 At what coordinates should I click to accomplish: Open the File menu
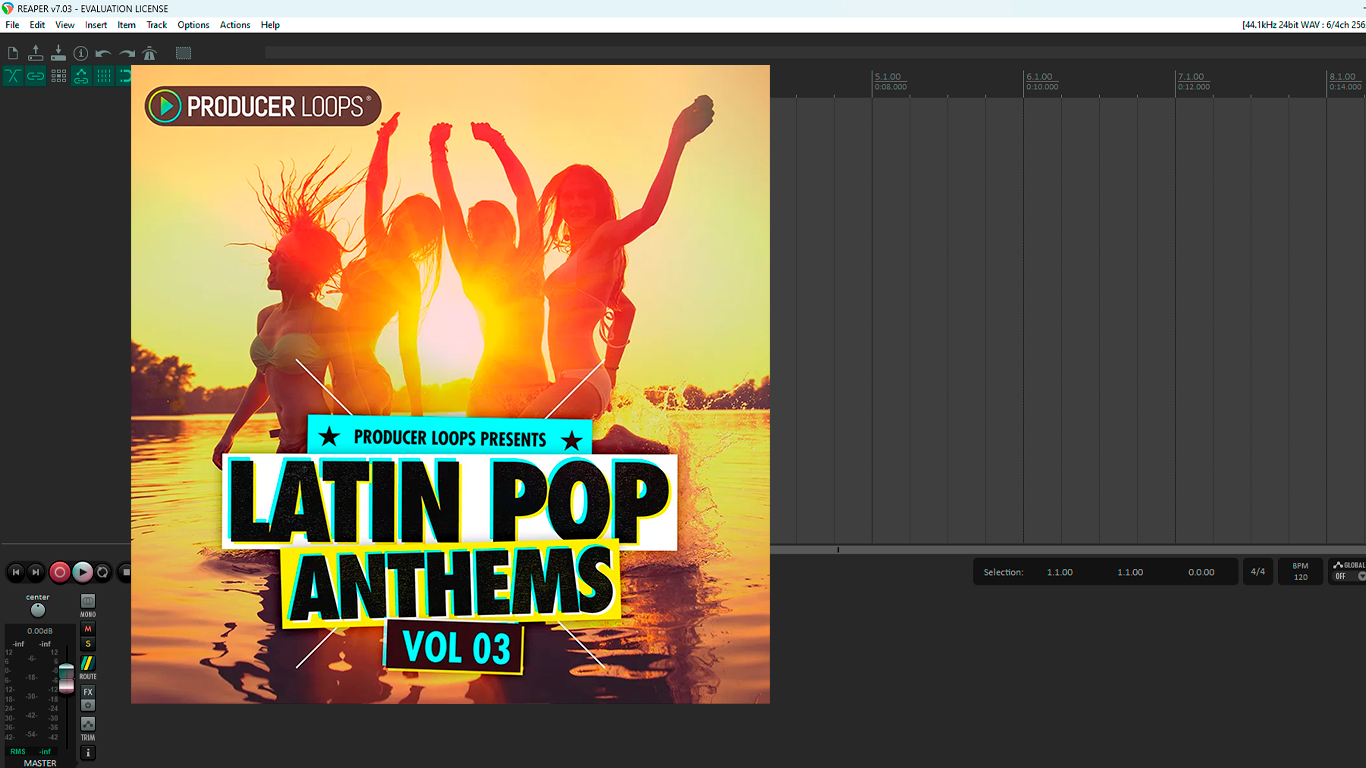(x=12, y=25)
